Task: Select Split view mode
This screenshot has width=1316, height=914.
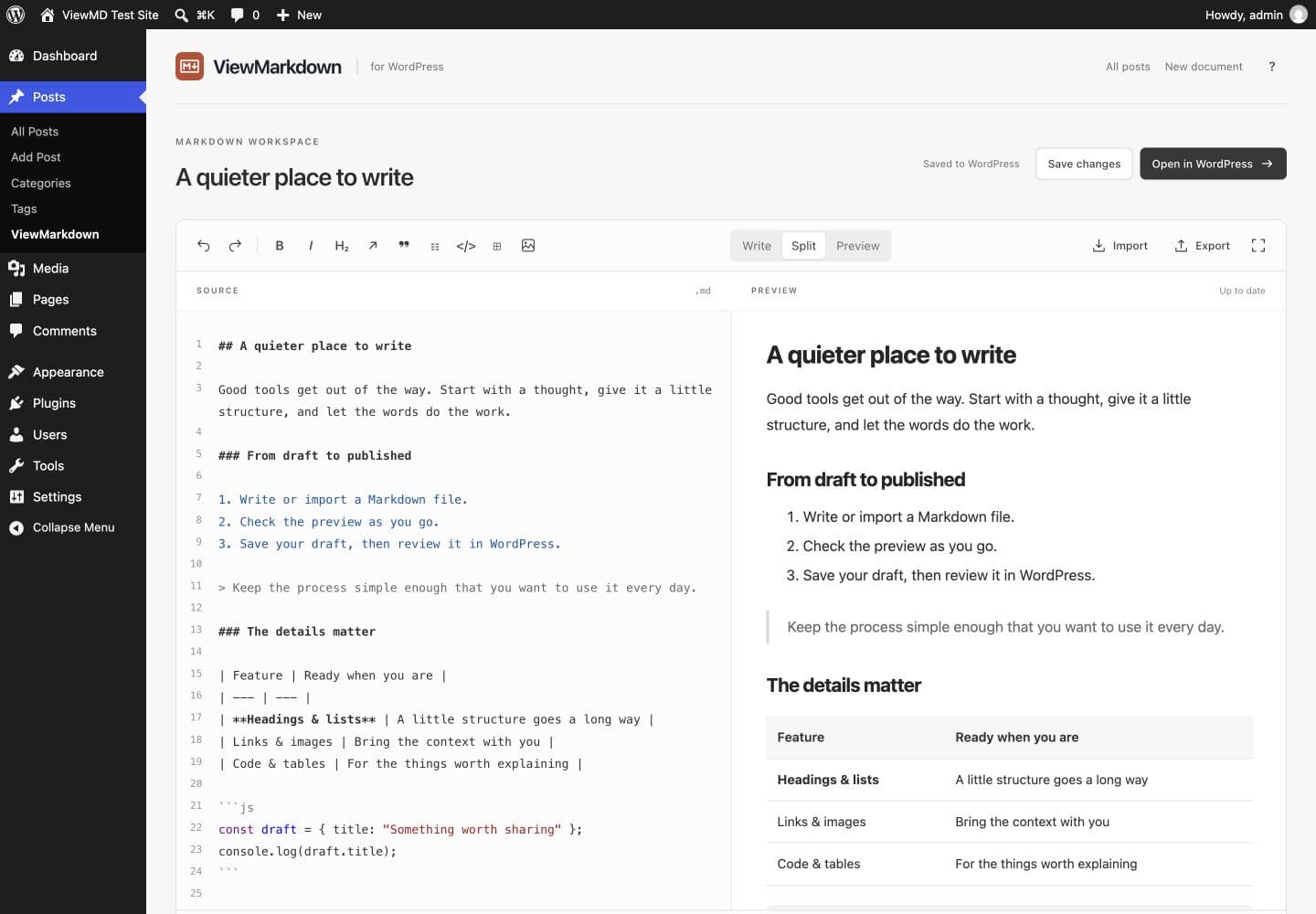Action: point(803,246)
